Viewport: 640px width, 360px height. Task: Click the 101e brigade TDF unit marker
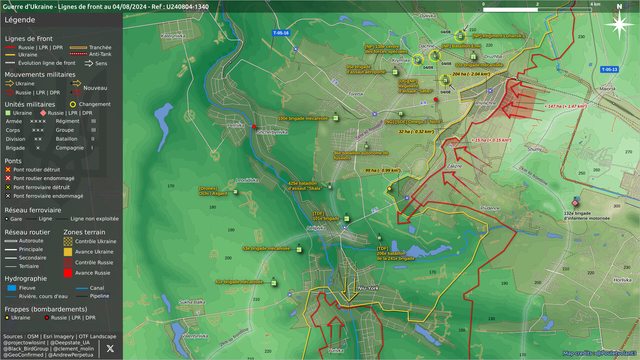pyautogui.click(x=347, y=218)
